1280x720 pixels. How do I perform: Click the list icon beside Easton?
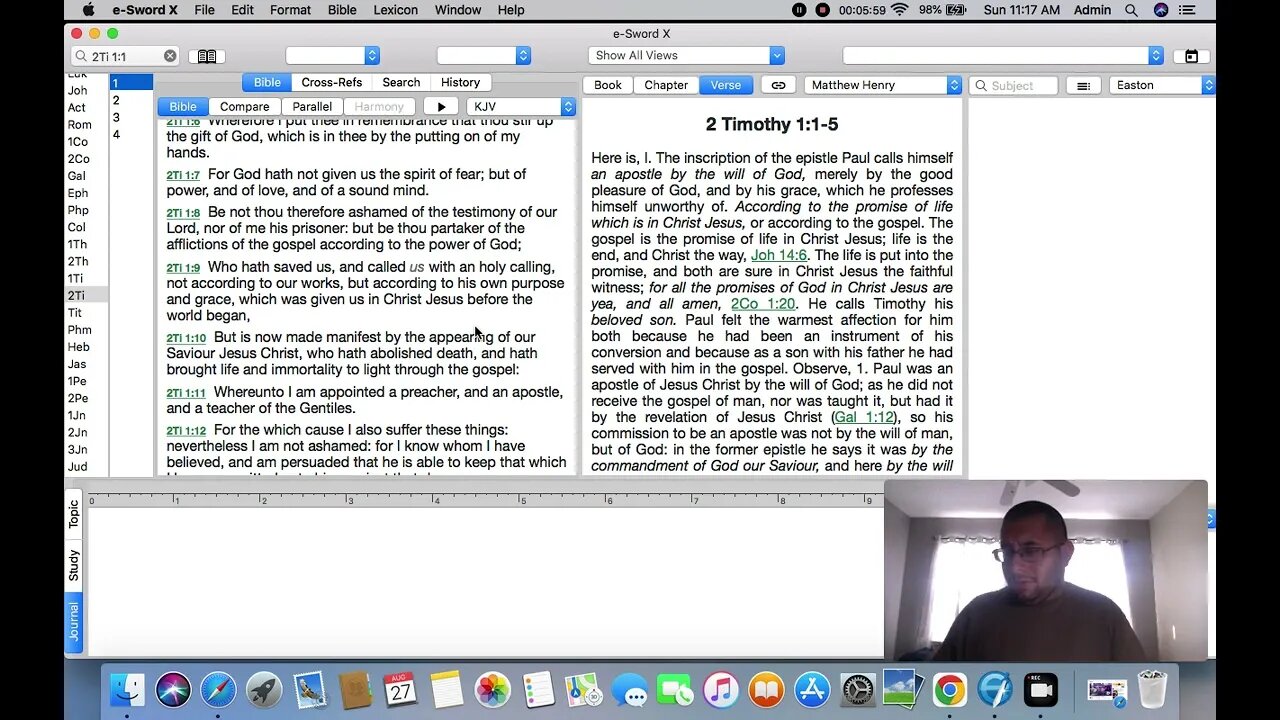pos(1083,86)
